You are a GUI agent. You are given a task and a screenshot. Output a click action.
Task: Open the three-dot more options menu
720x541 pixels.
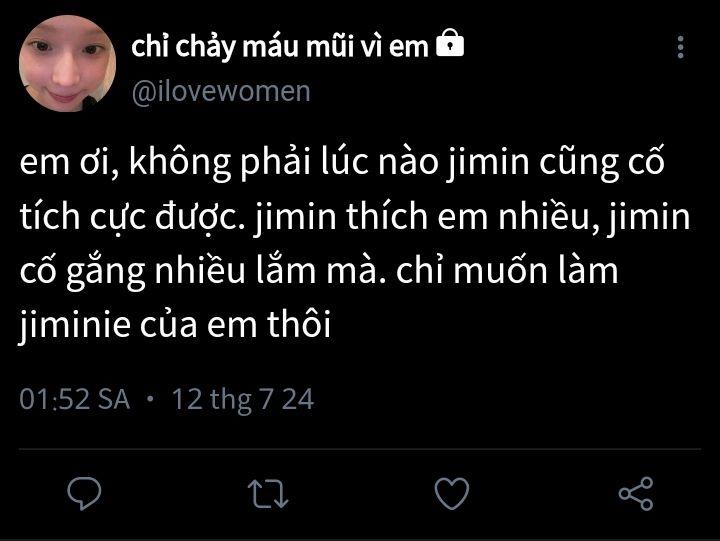(681, 47)
